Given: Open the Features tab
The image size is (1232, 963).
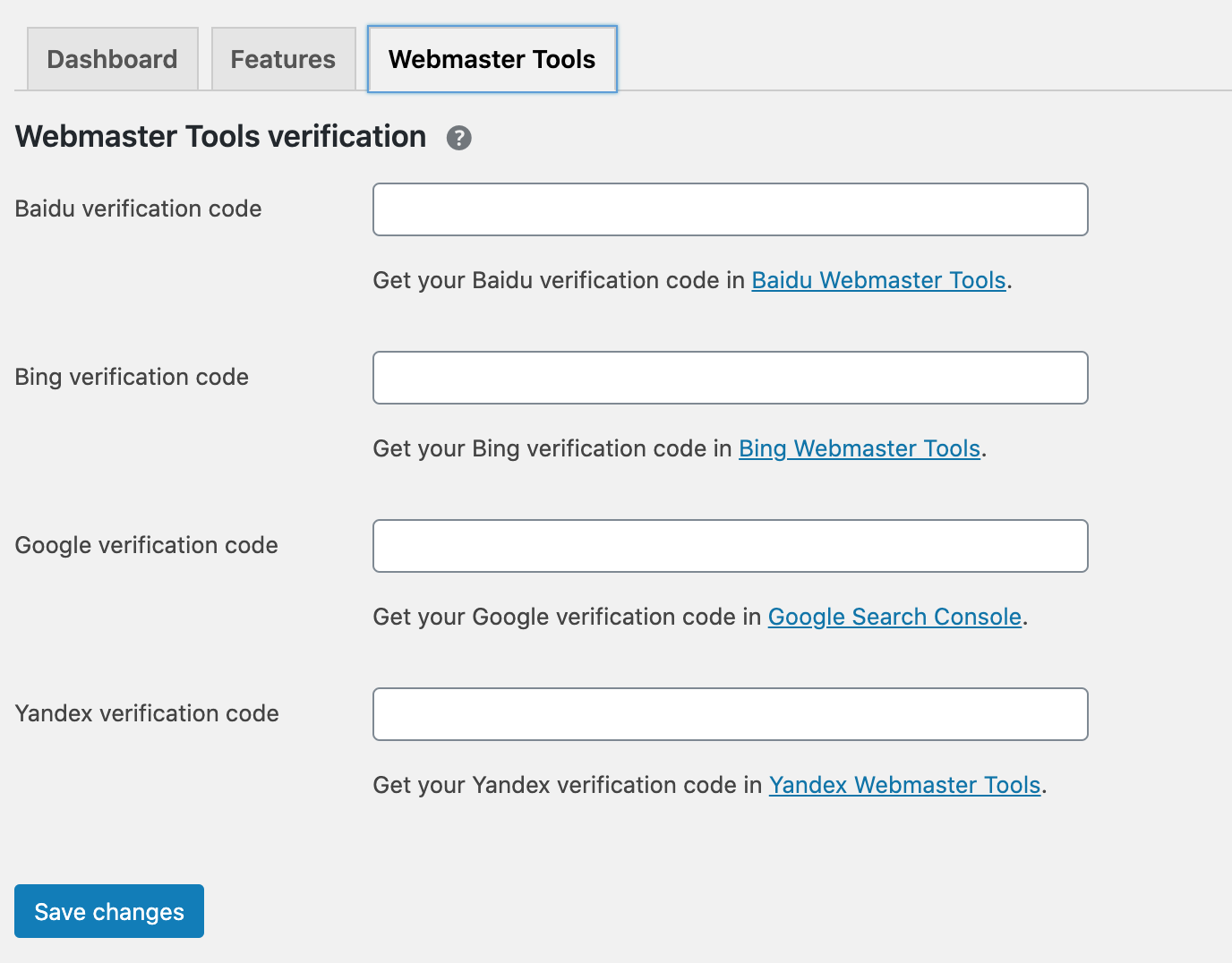Looking at the screenshot, I should [x=283, y=59].
